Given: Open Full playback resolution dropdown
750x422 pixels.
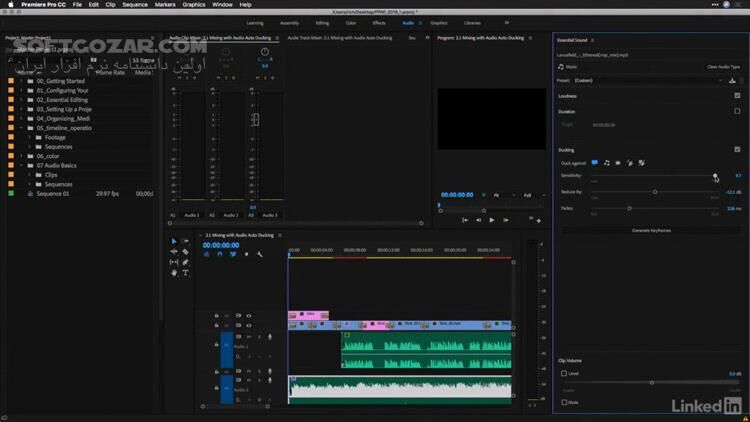Looking at the screenshot, I should click(x=533, y=195).
